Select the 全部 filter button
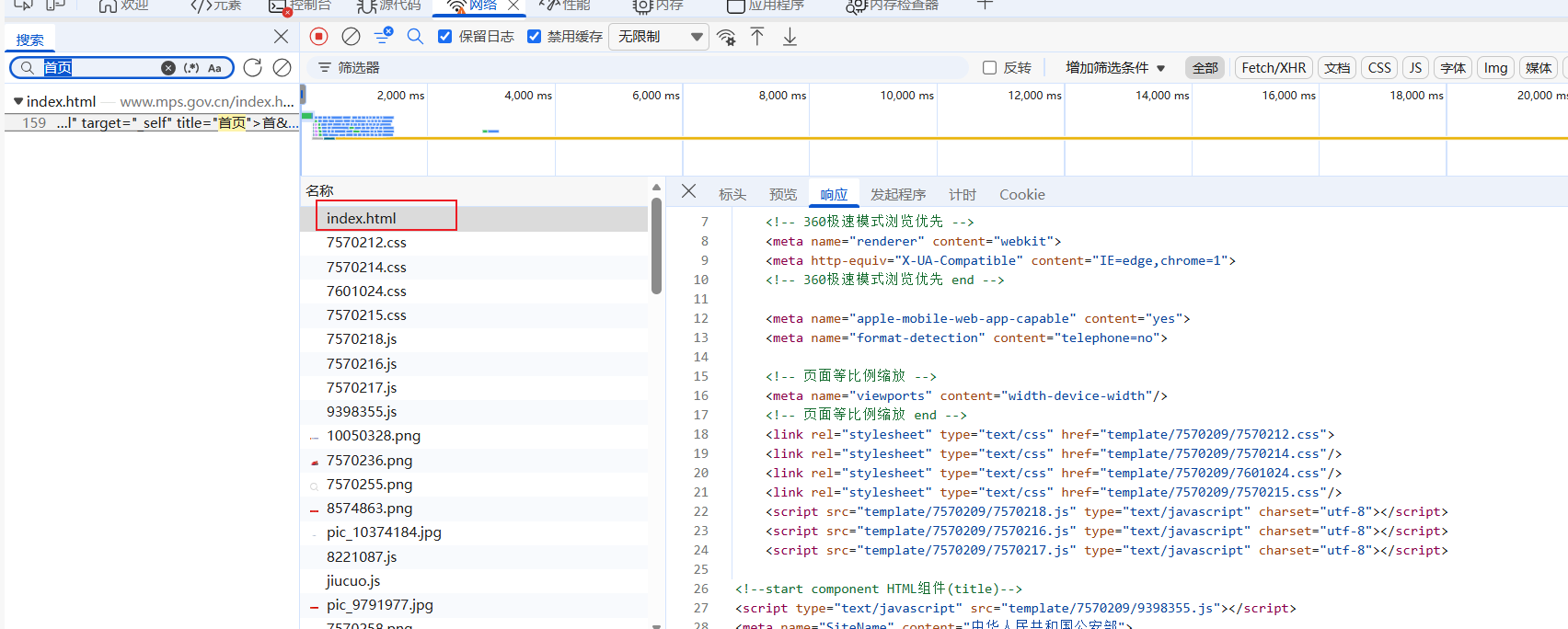This screenshot has width=1568, height=629. [1205, 67]
